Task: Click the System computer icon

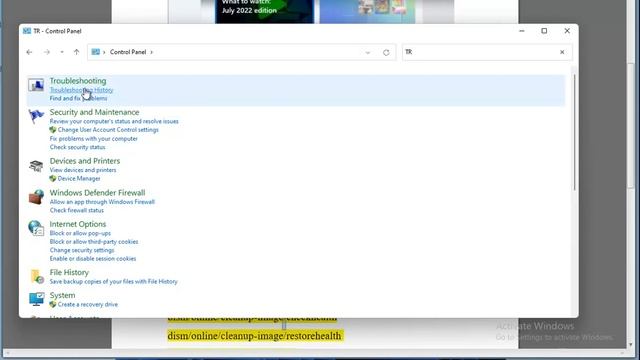Action: click(x=36, y=299)
